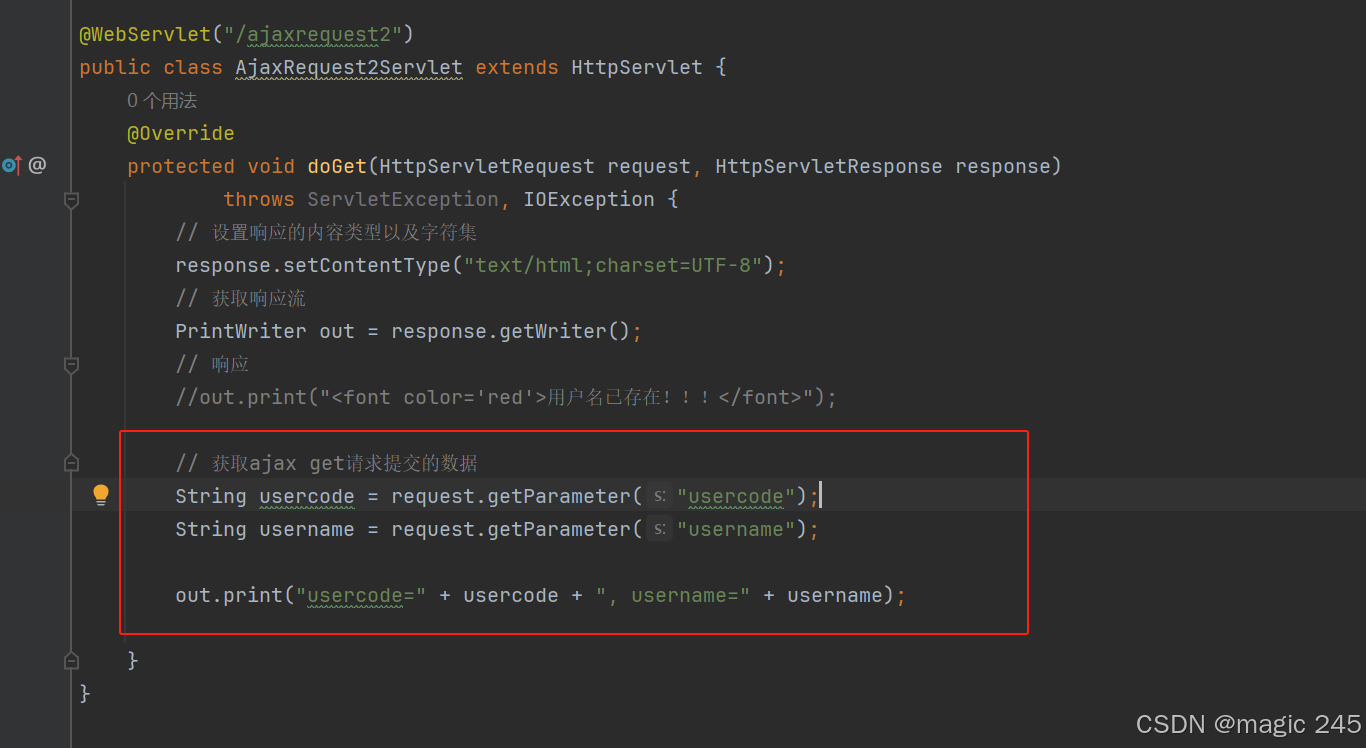Click the doGet method name
Image resolution: width=1366 pixels, height=748 pixels.
pyautogui.click(x=336, y=165)
